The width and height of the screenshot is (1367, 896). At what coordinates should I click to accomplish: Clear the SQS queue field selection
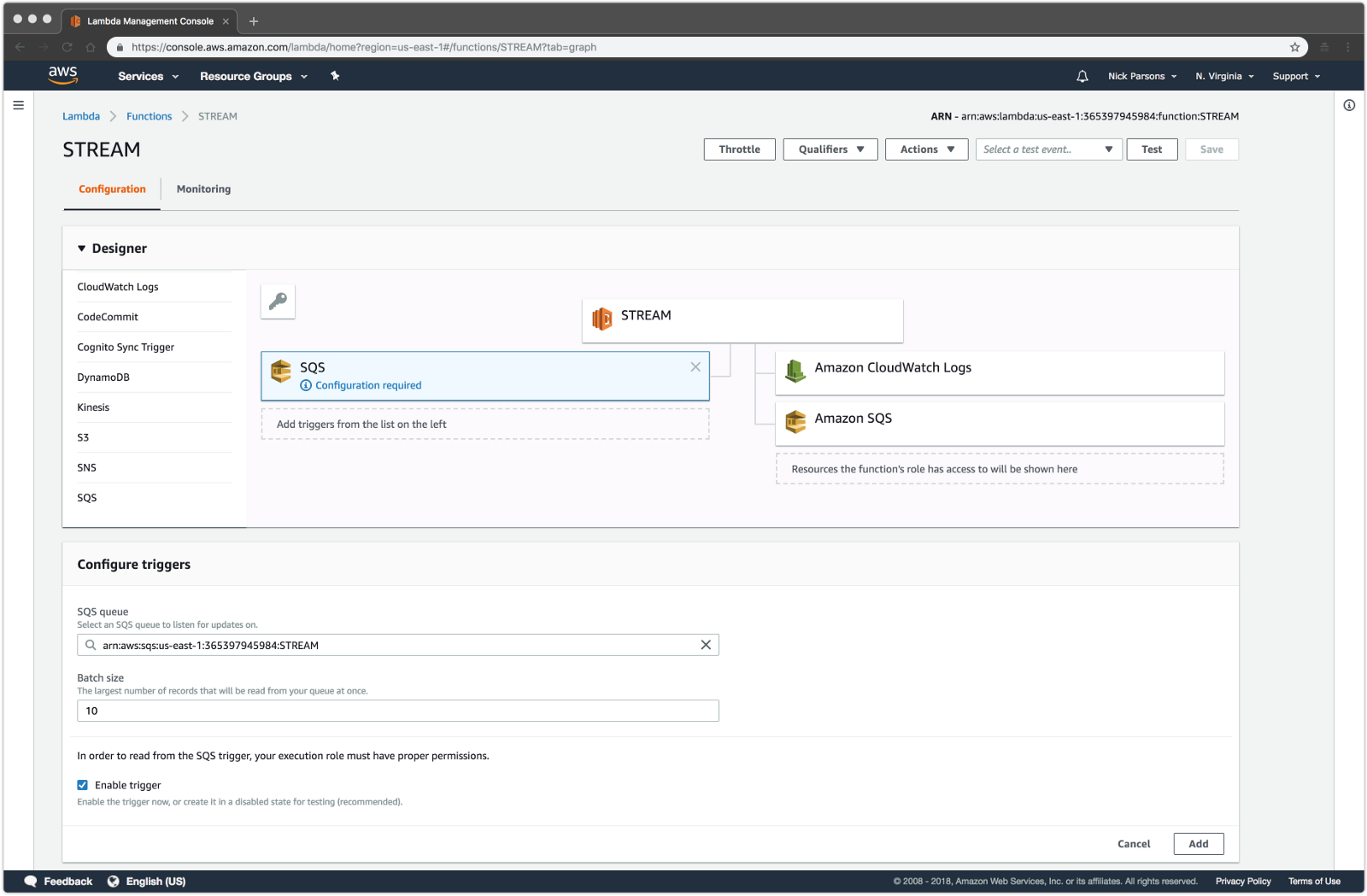(706, 645)
